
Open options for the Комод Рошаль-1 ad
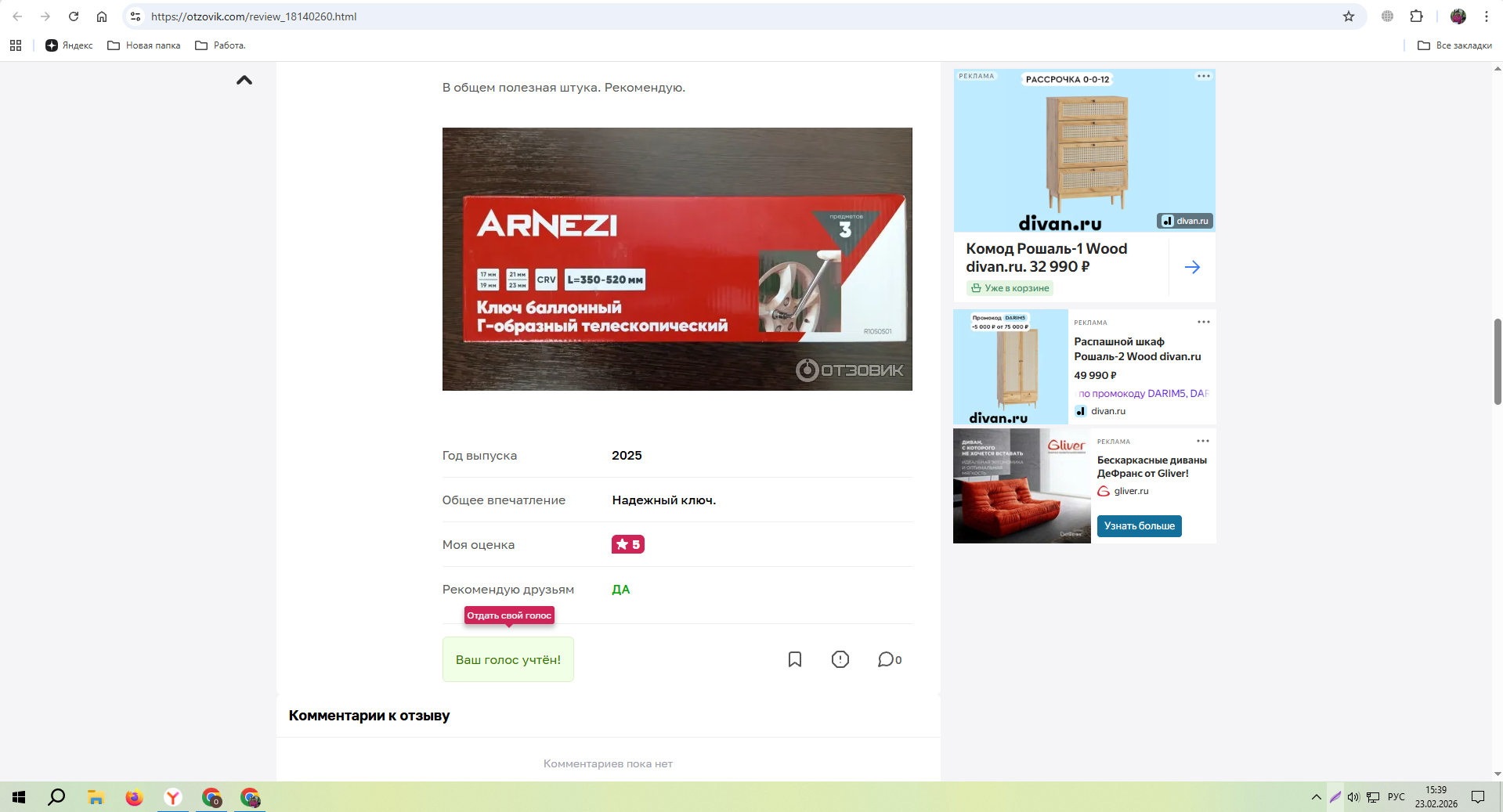[1204, 76]
